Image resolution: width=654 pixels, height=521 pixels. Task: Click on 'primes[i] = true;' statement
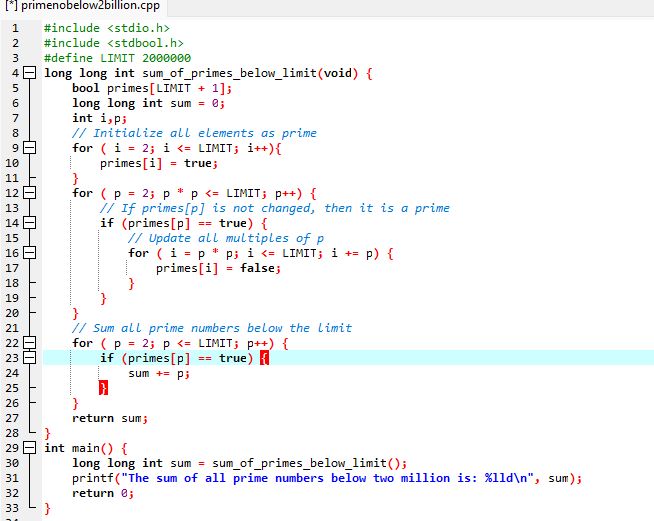click(159, 163)
